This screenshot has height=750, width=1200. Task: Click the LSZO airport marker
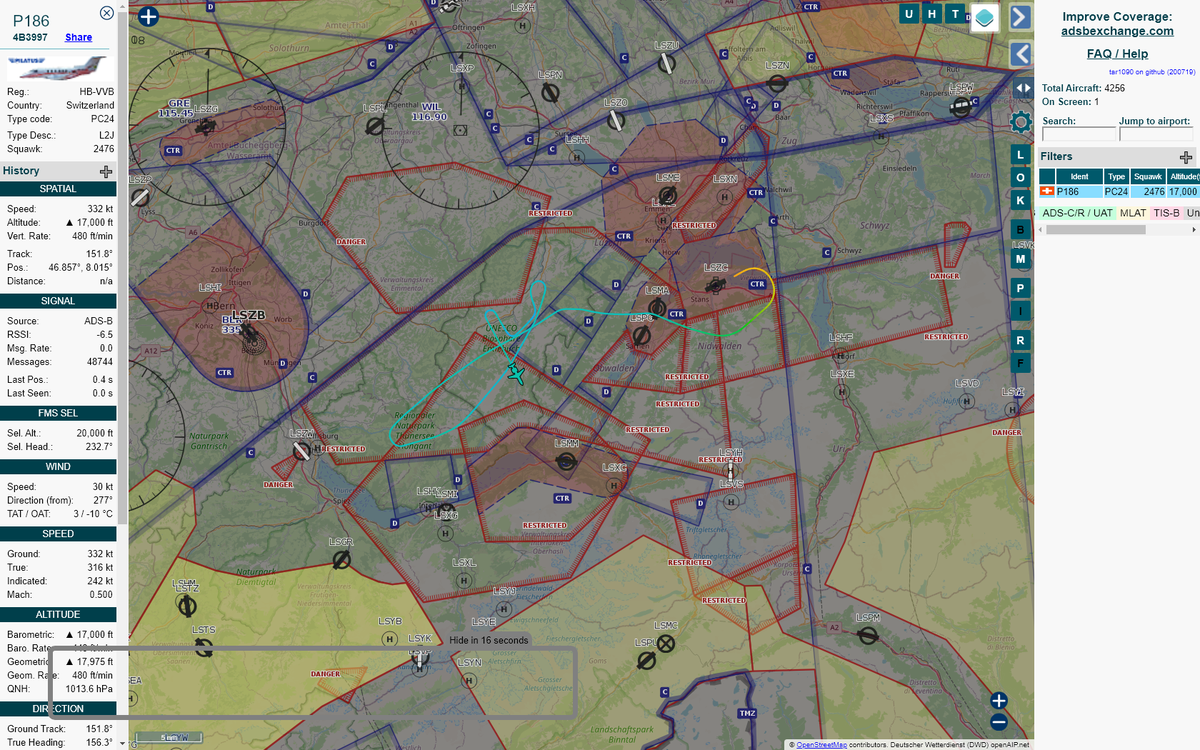click(616, 120)
